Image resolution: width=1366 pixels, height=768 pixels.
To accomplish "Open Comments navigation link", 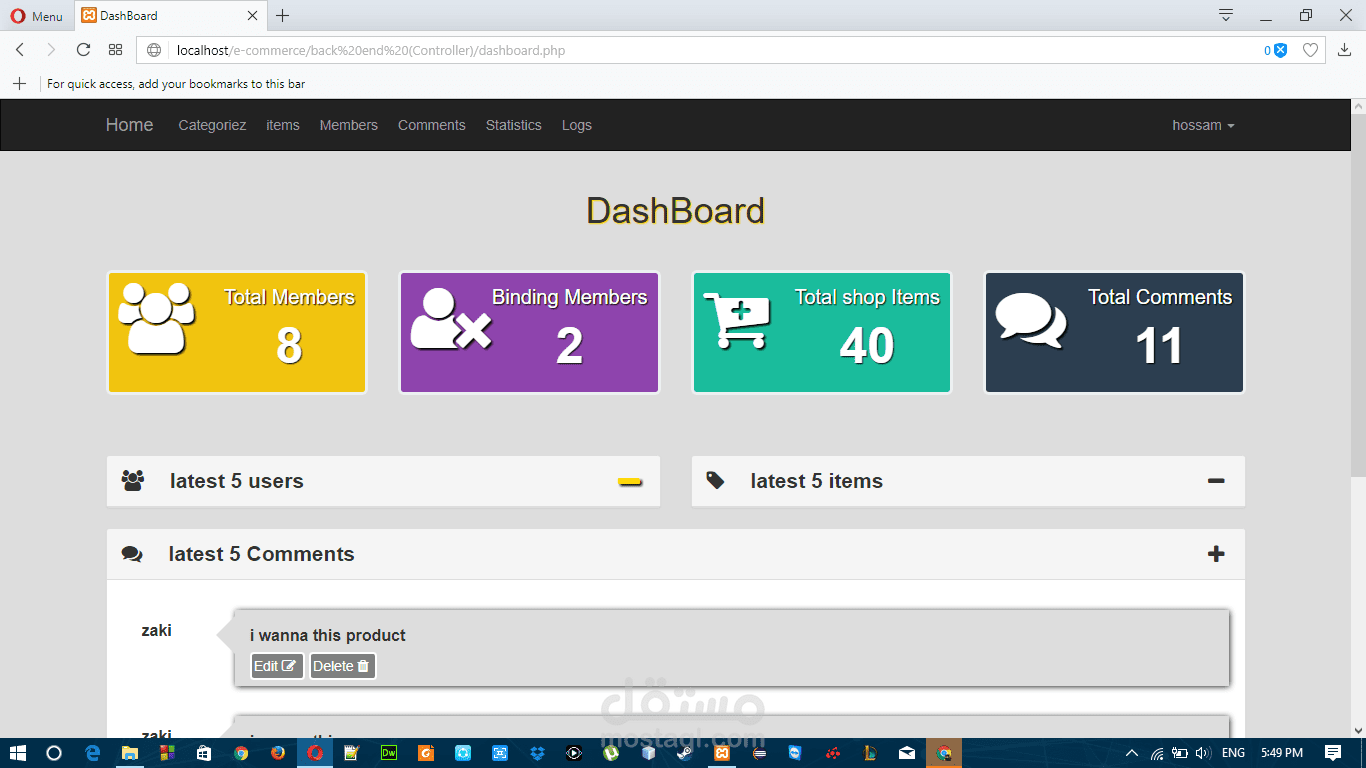I will tap(432, 125).
